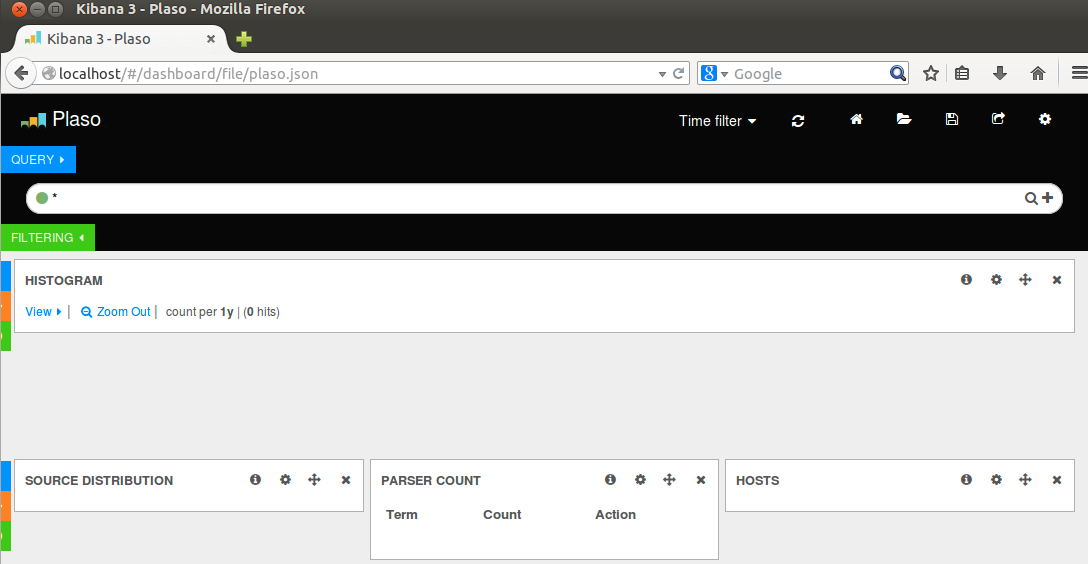Collapse the QUERY section

pos(38,160)
